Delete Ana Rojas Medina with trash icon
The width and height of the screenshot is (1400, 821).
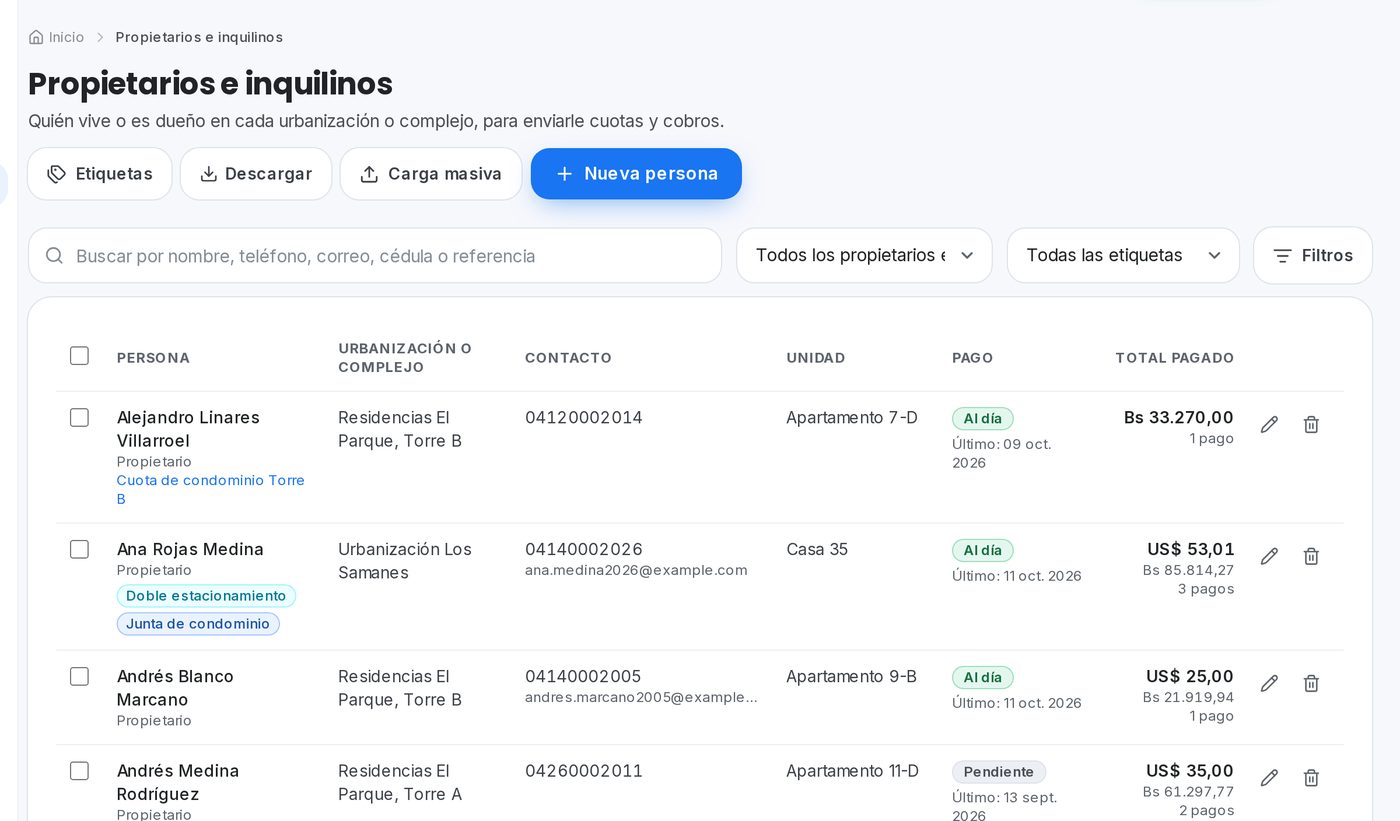pos(1311,556)
